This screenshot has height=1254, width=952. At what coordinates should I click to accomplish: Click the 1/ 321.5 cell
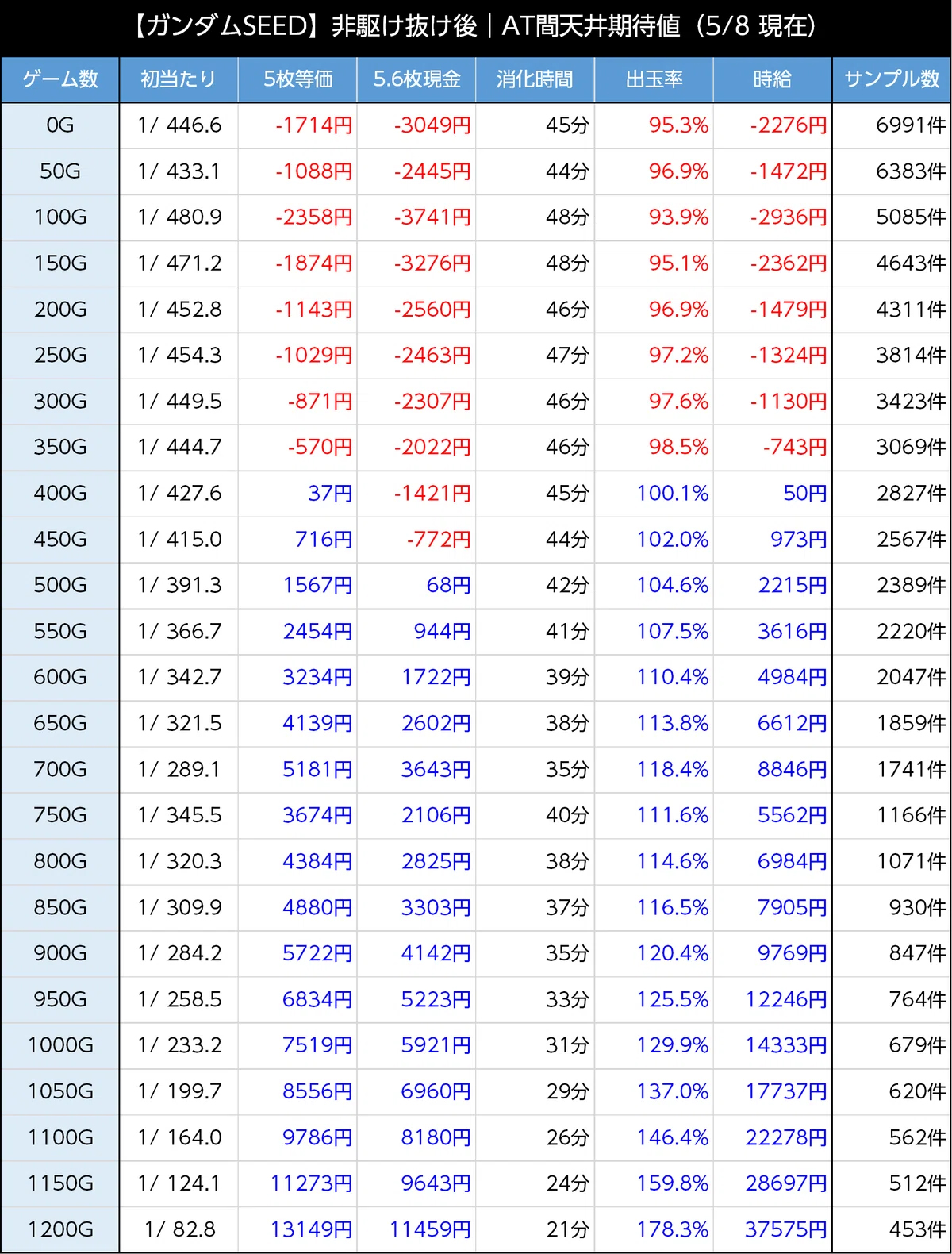point(179,724)
